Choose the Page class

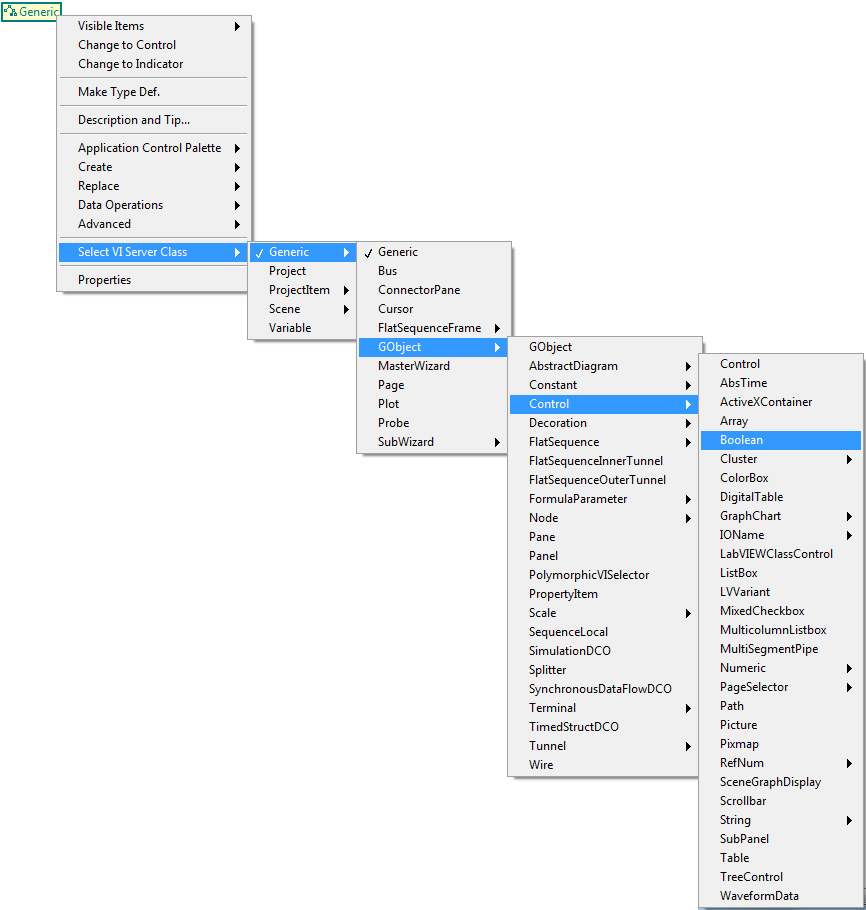coord(434,385)
